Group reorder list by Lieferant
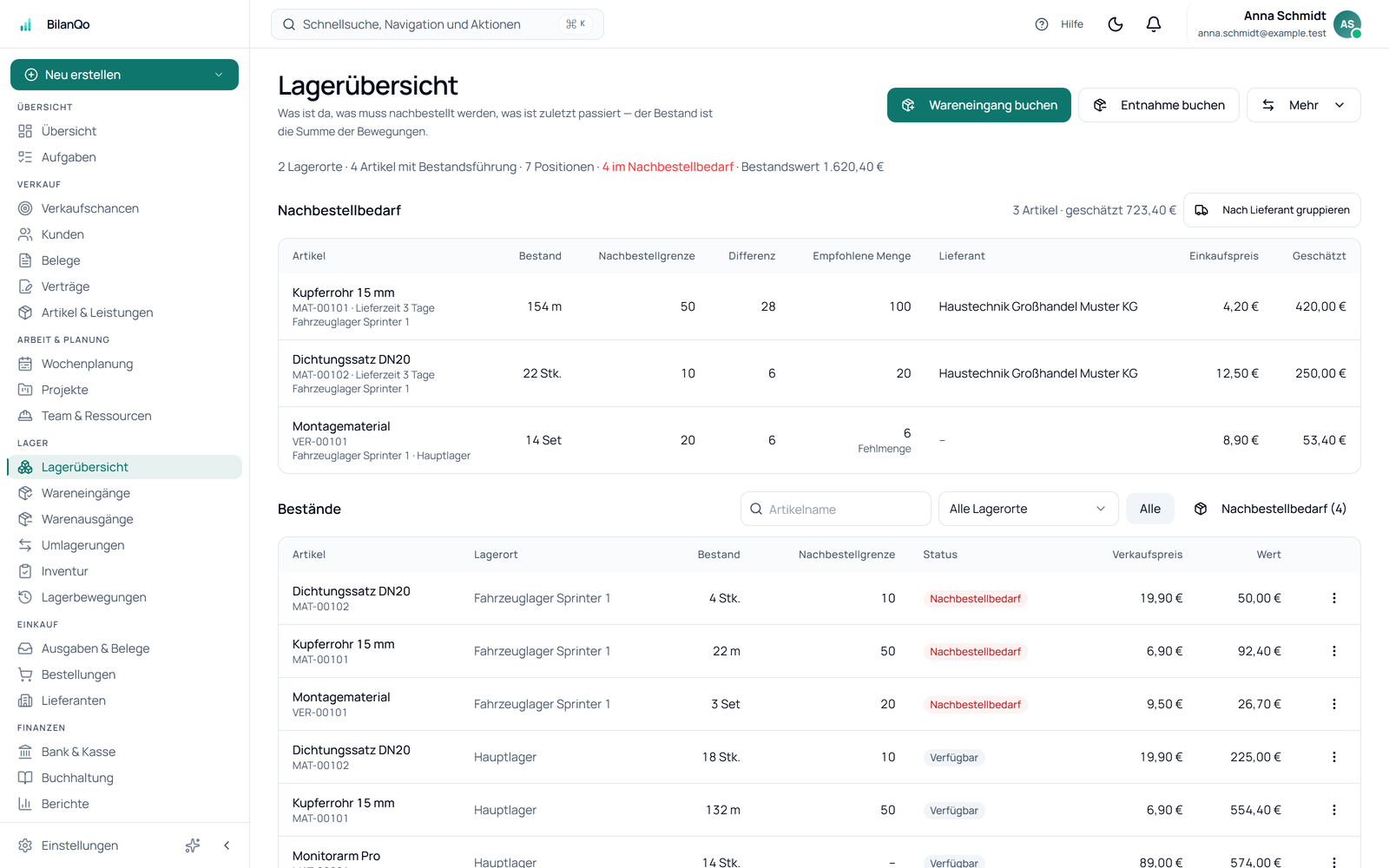 [x=1272, y=210]
